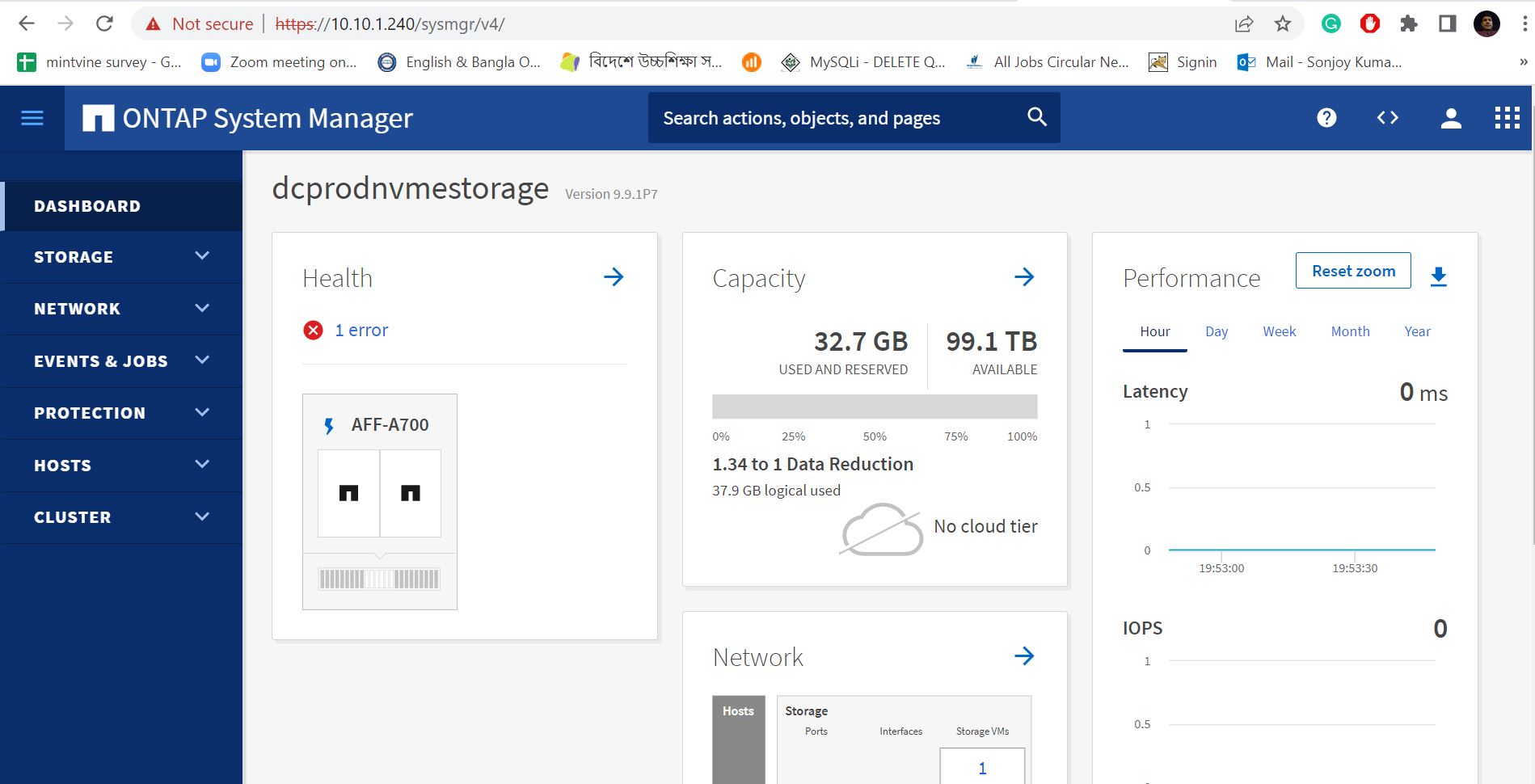Open the Health details arrow
This screenshot has height=784, width=1535.
point(614,277)
